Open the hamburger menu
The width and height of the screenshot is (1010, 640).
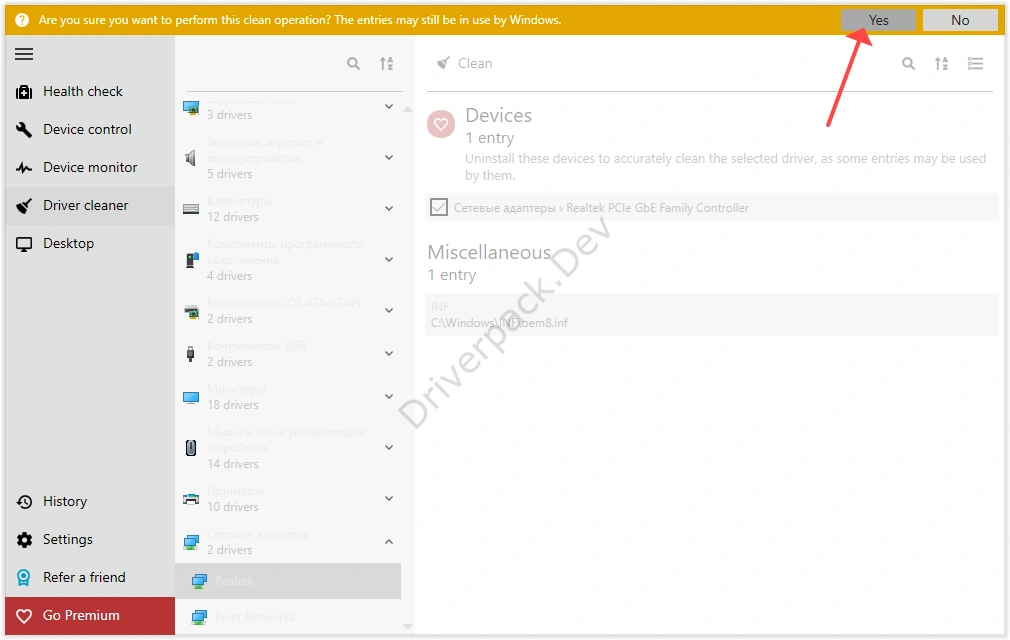(x=24, y=54)
